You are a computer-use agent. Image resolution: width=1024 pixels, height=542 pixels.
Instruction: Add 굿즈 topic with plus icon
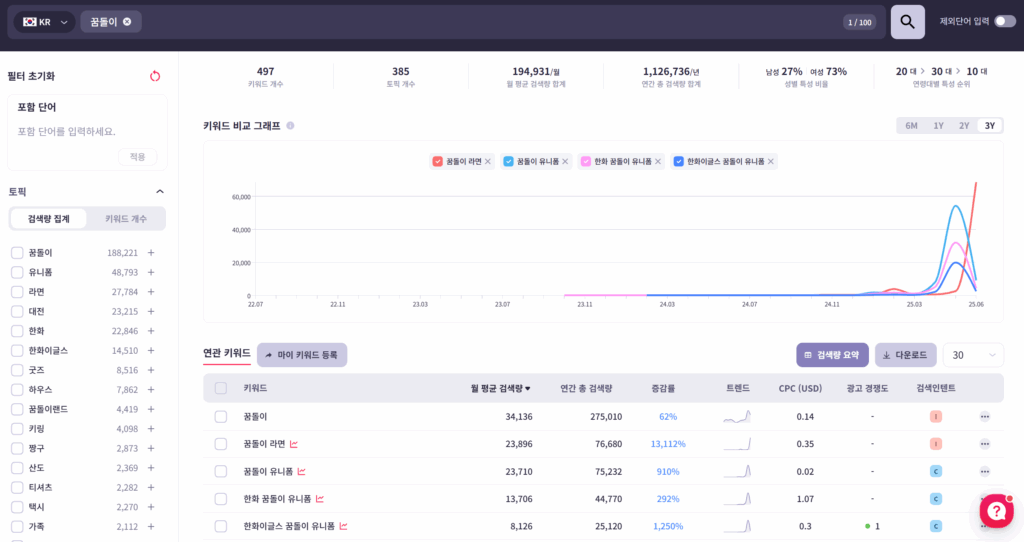click(x=151, y=370)
